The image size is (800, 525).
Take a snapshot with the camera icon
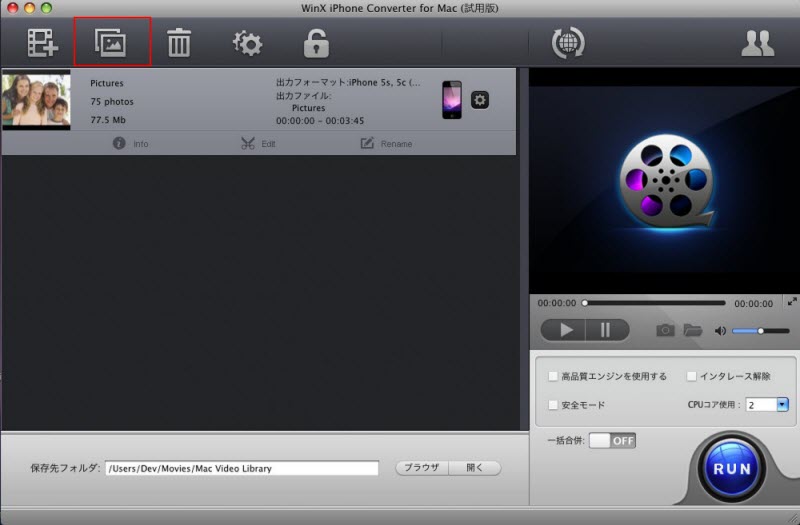click(x=665, y=330)
